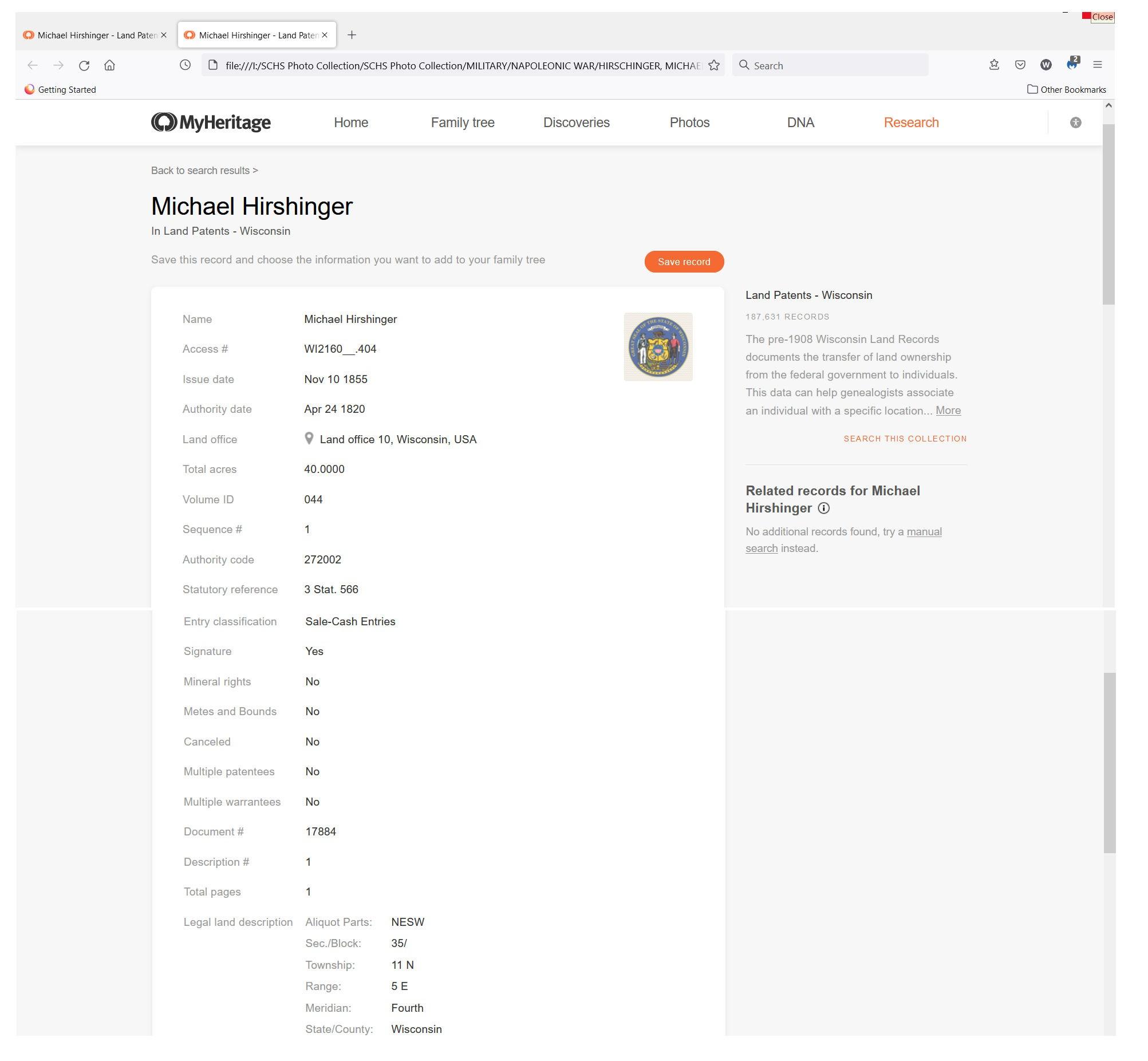Image resolution: width=1148 pixels, height=1061 pixels.
Task: Click the Wisconsin state seal thumbnail
Action: 658,347
